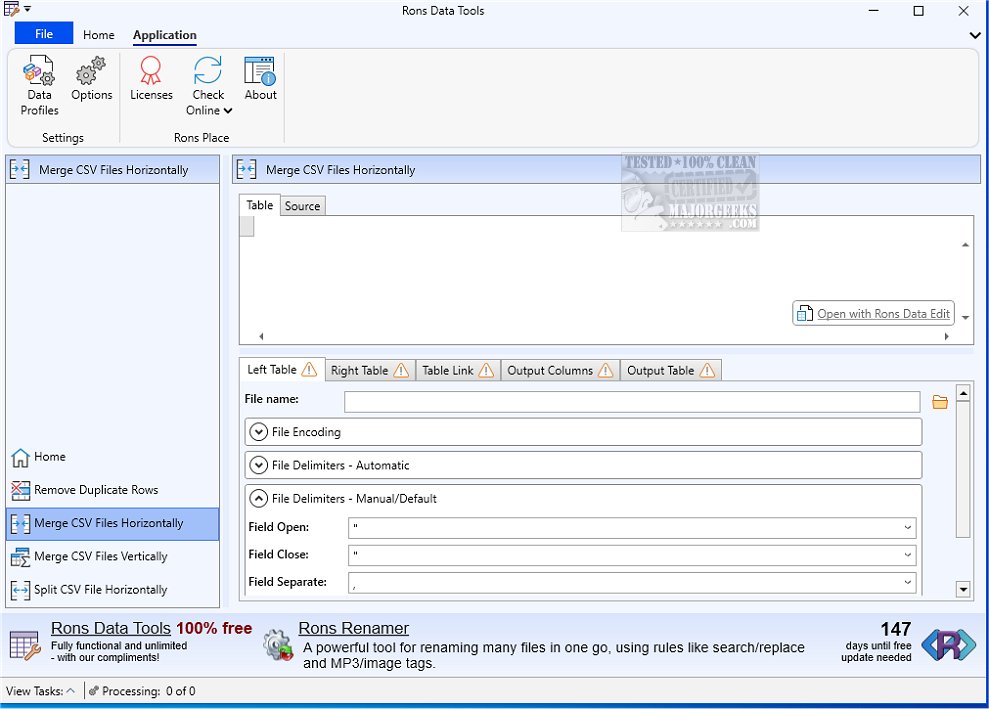Click Open with Rons Data Edit button
989x709 pixels.
click(x=873, y=313)
